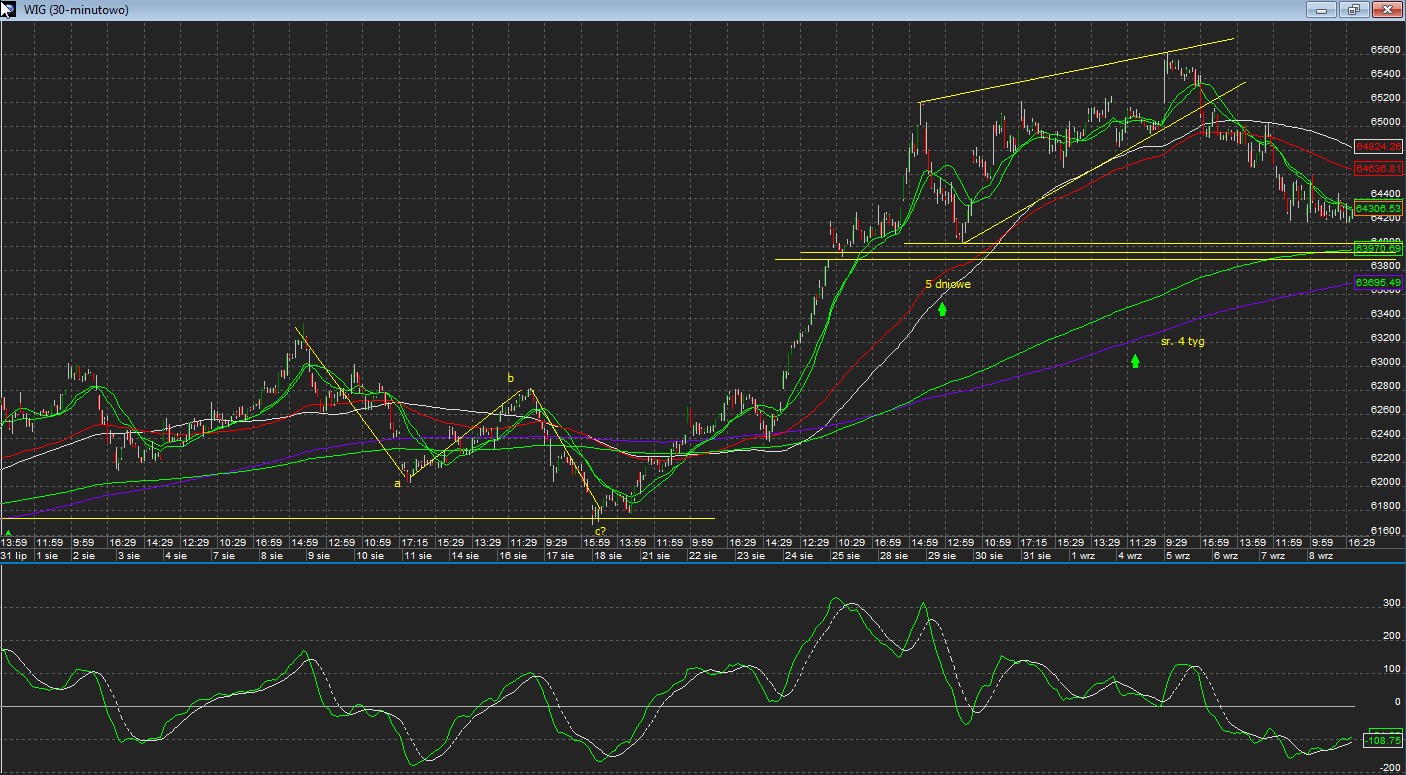Click the green arrow under '5 dniowe'
The image size is (1406, 775).
[942, 309]
